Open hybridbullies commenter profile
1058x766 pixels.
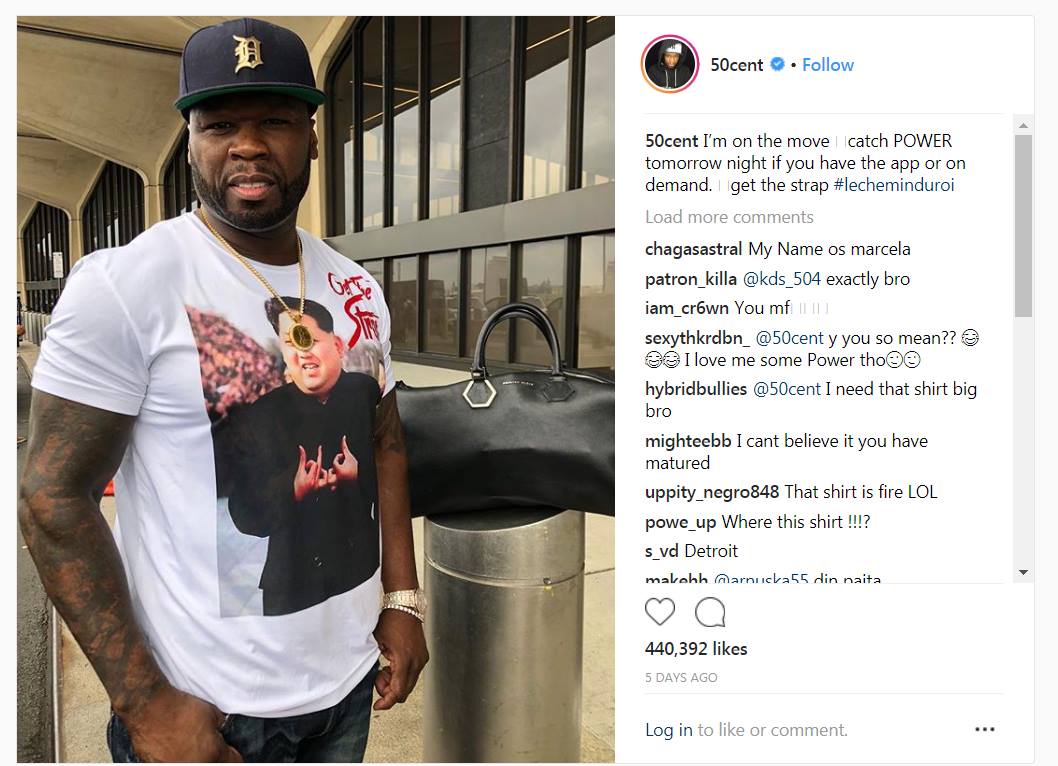pyautogui.click(x=696, y=389)
